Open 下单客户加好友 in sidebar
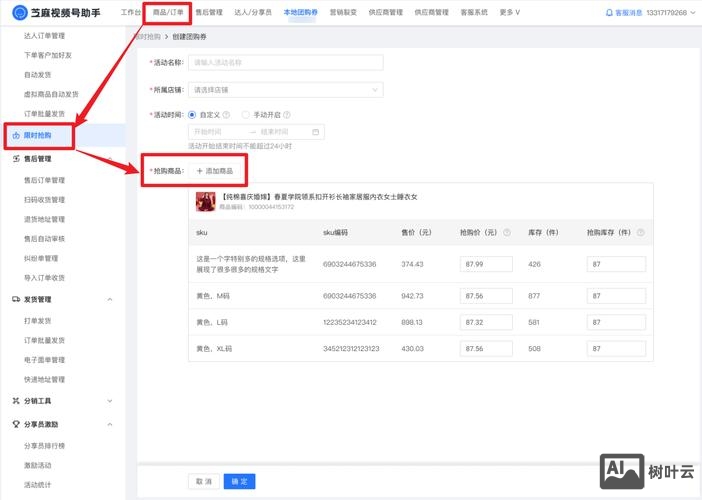The image size is (702, 500). [x=48, y=55]
